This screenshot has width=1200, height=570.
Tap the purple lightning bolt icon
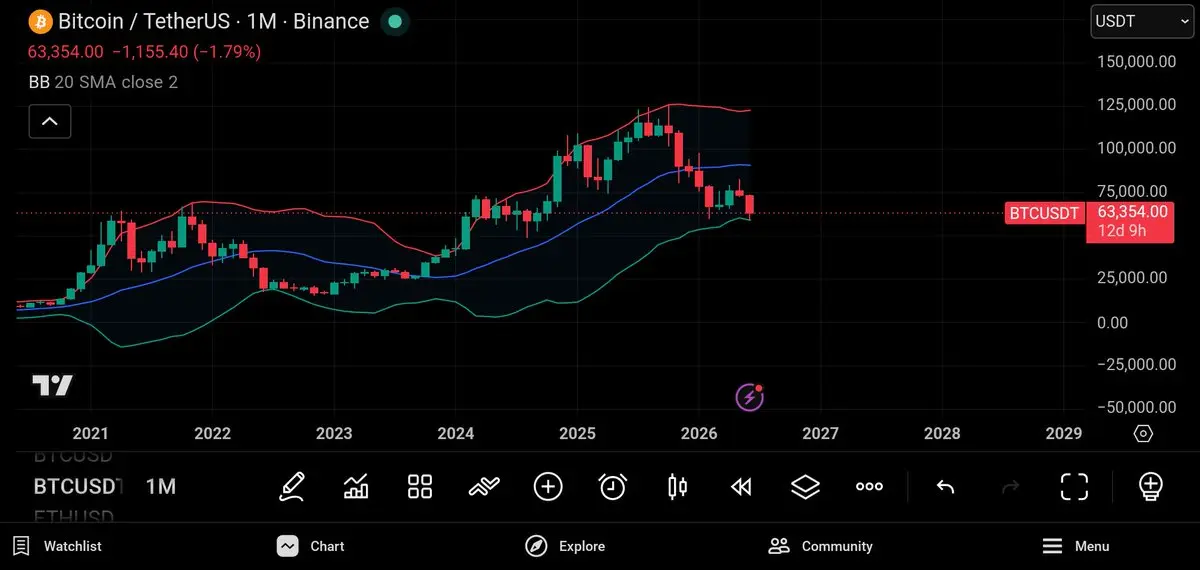[750, 397]
